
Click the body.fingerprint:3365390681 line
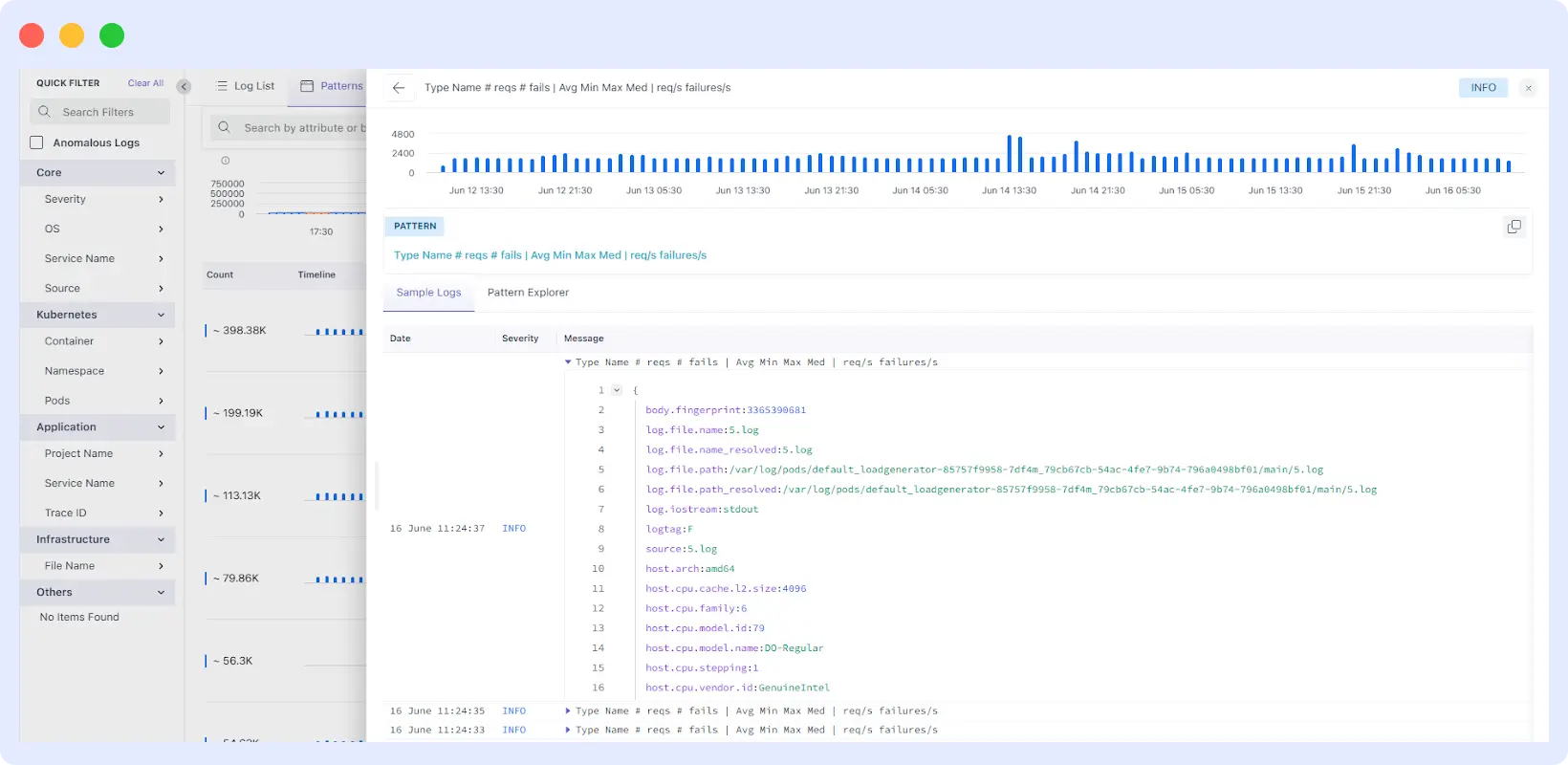click(726, 410)
